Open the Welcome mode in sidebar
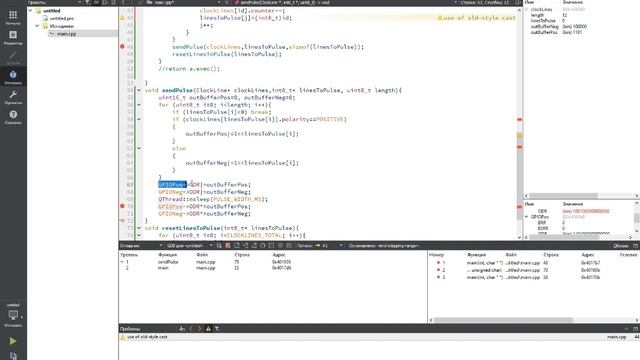 click(13, 18)
